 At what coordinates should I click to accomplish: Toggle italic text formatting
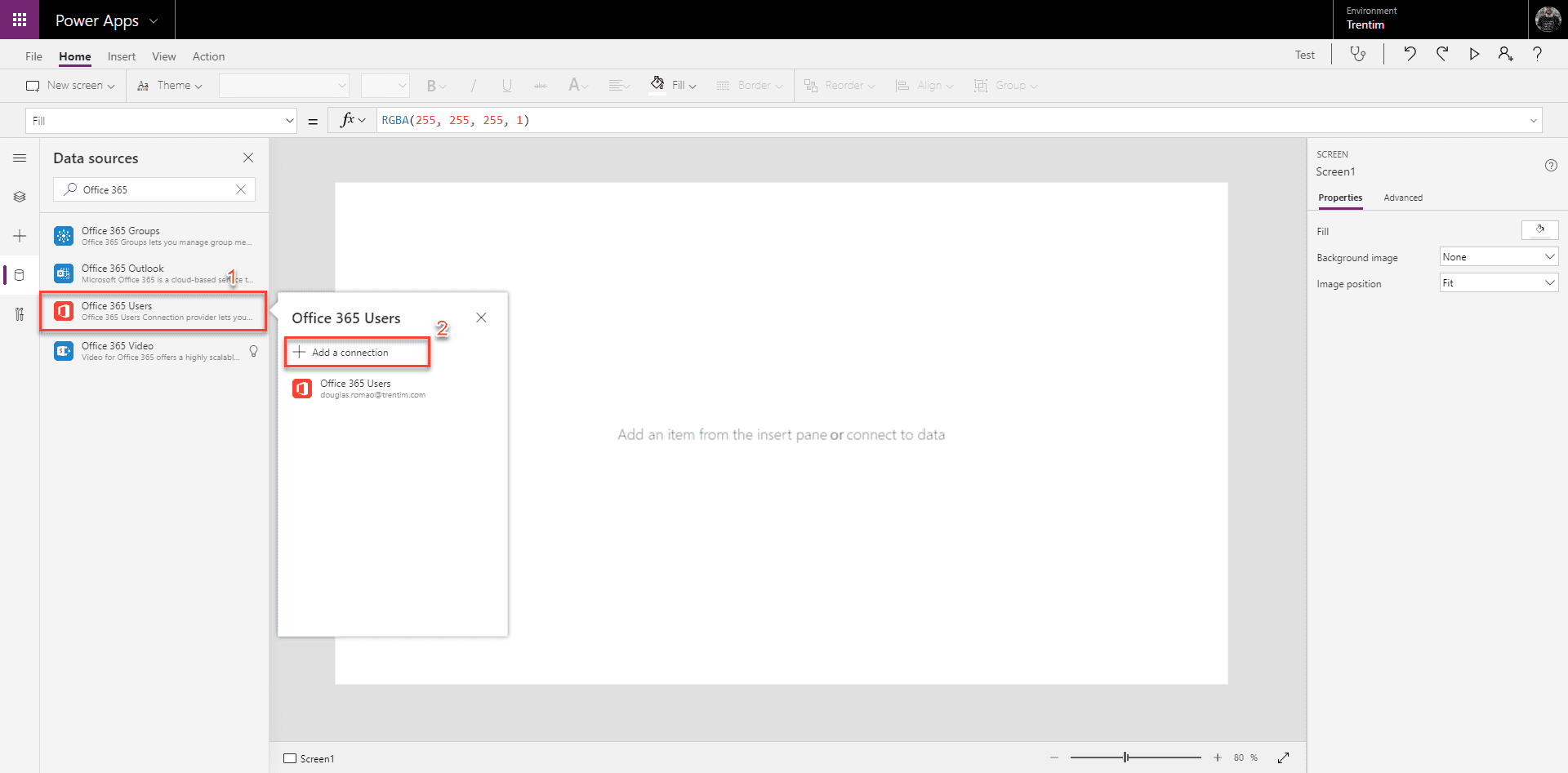474,85
